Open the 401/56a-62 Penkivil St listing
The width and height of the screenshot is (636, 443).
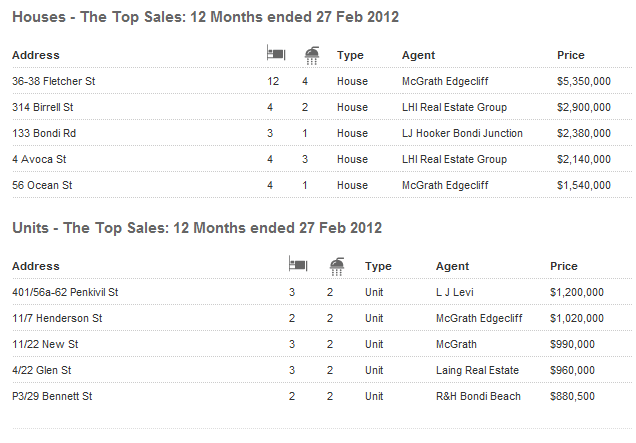tap(65, 292)
